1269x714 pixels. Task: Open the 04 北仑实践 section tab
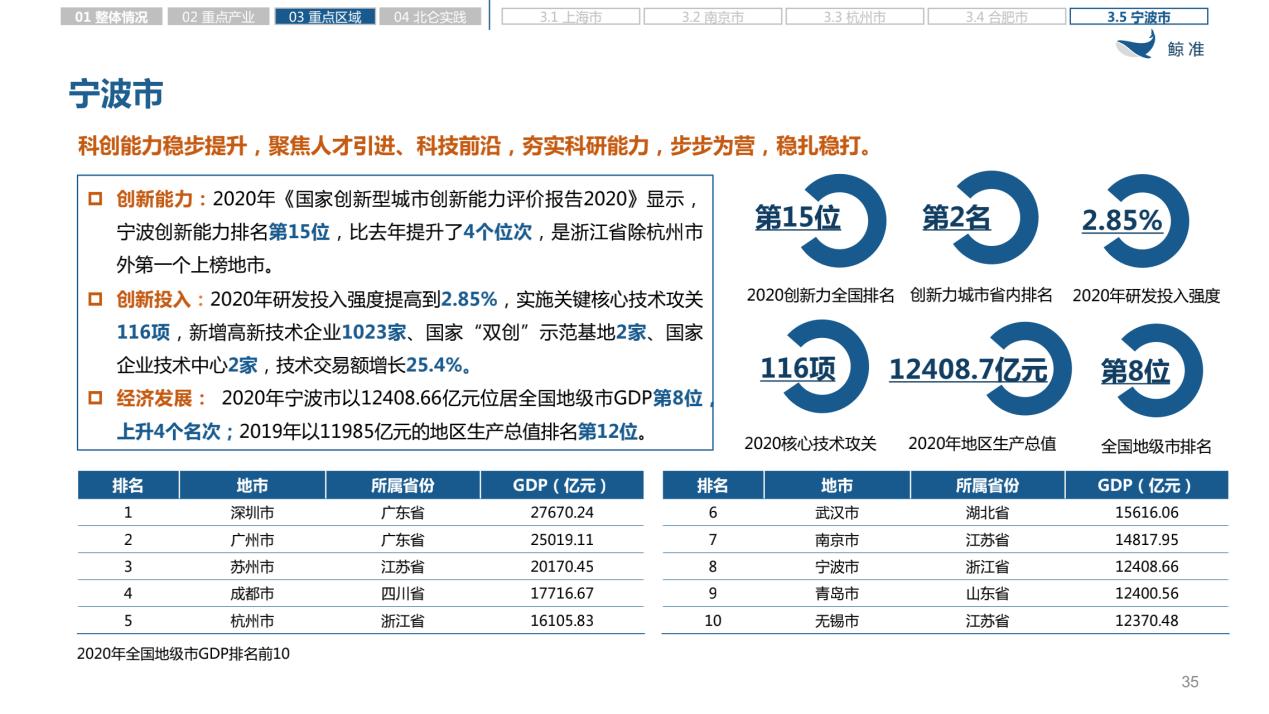431,17
